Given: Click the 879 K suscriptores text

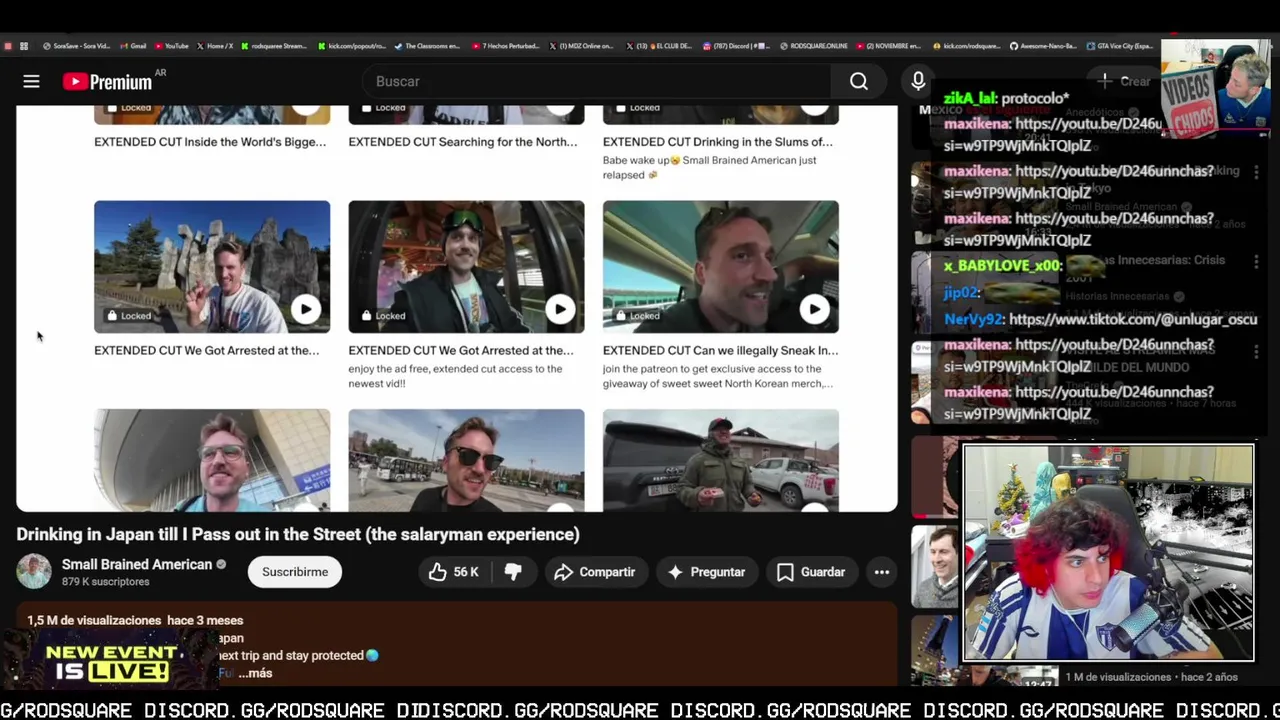Looking at the screenshot, I should [105, 582].
